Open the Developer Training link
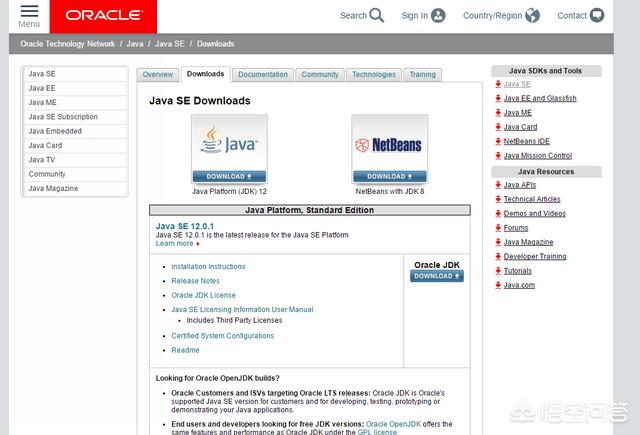 point(535,256)
